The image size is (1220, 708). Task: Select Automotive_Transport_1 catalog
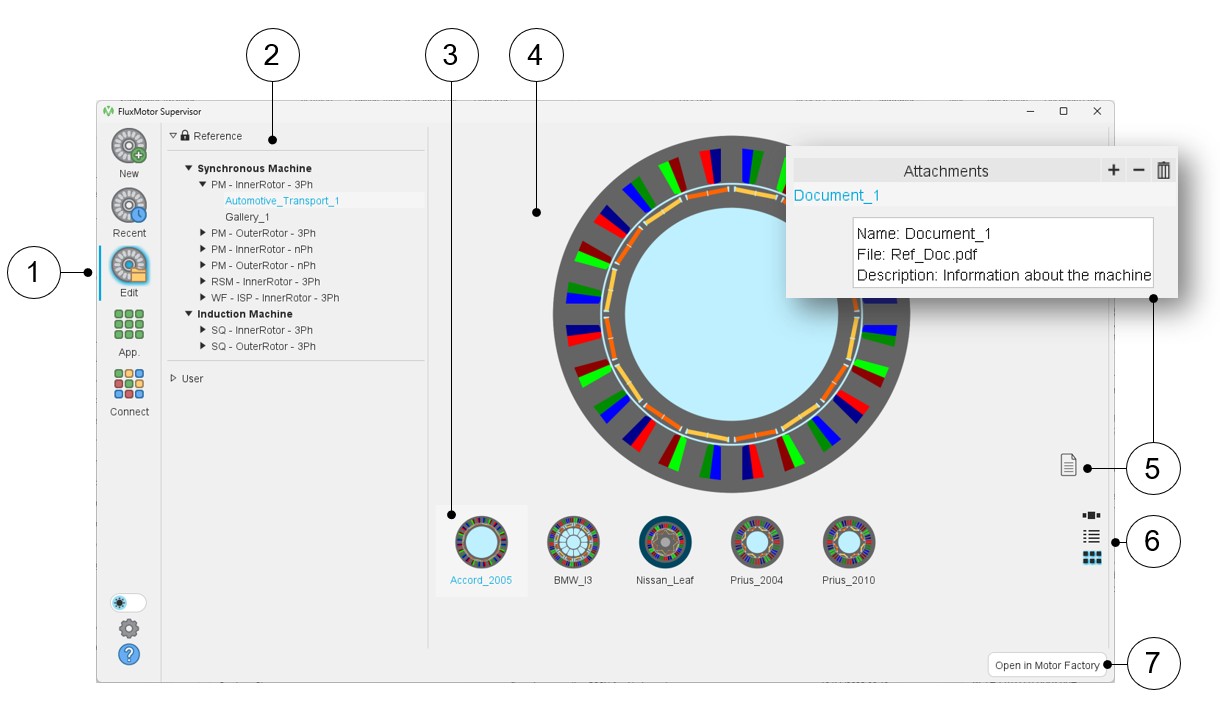point(282,201)
